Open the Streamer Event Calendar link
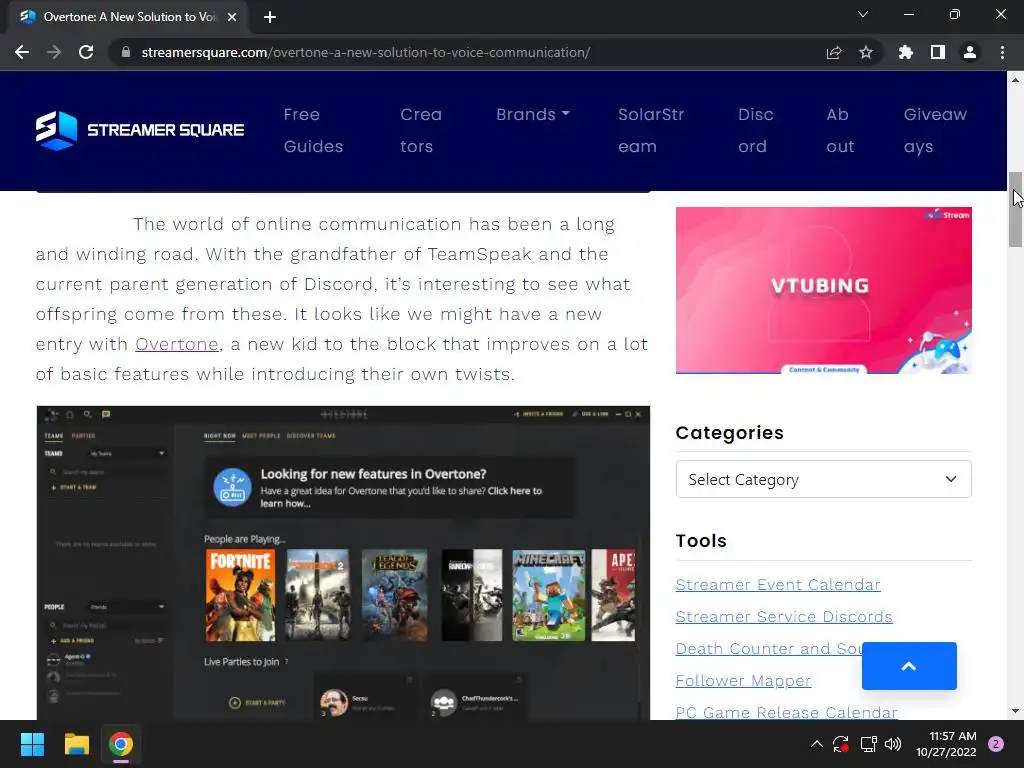The height and width of the screenshot is (768, 1024). (778, 584)
